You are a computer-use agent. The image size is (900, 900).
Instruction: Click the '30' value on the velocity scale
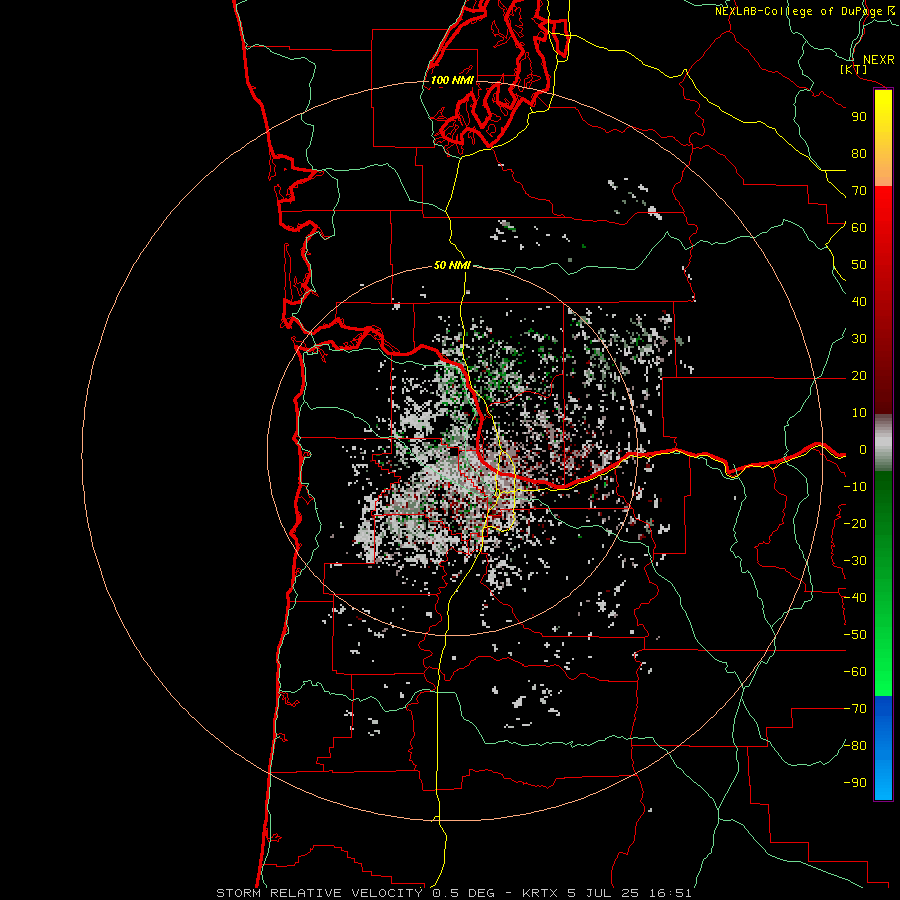point(859,339)
